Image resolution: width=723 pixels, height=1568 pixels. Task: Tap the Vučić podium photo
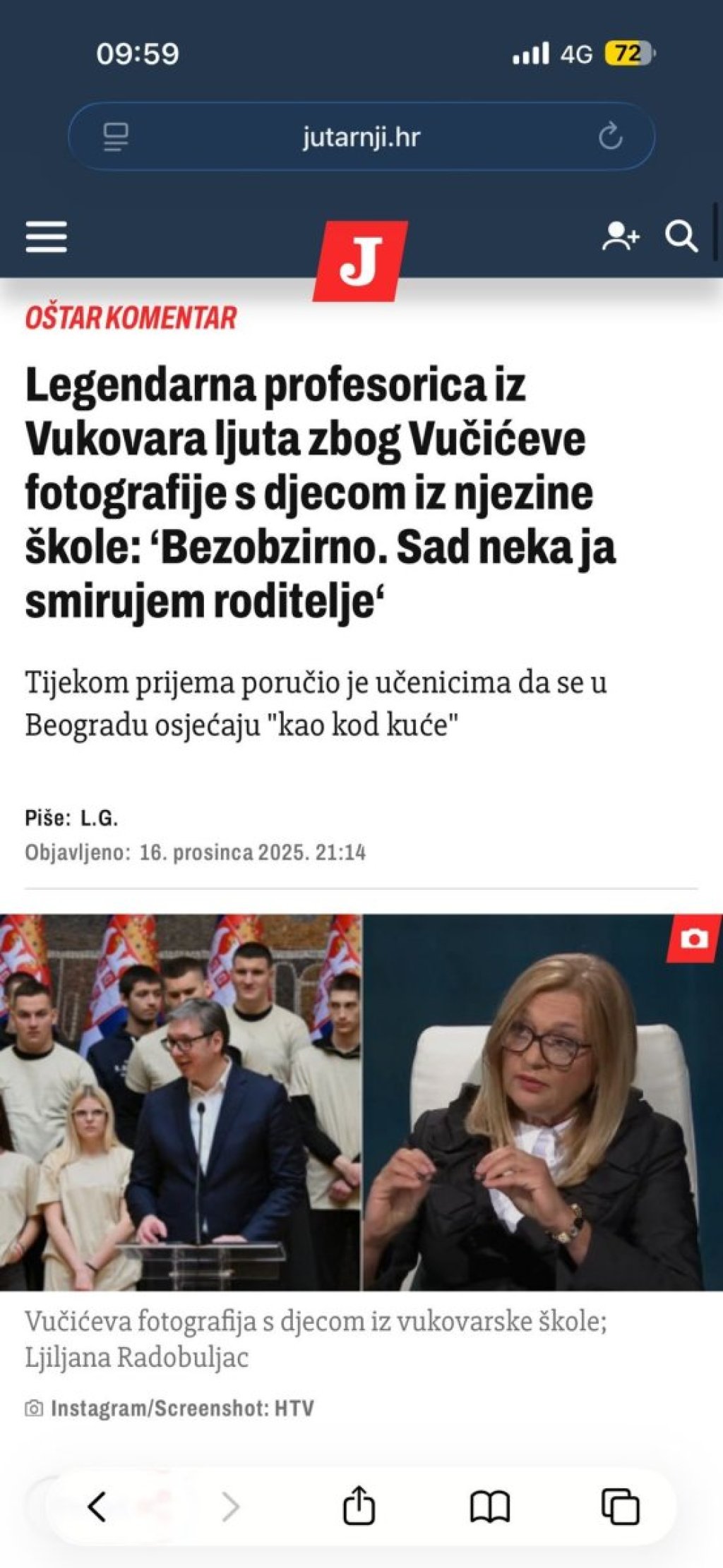pos(181,1102)
